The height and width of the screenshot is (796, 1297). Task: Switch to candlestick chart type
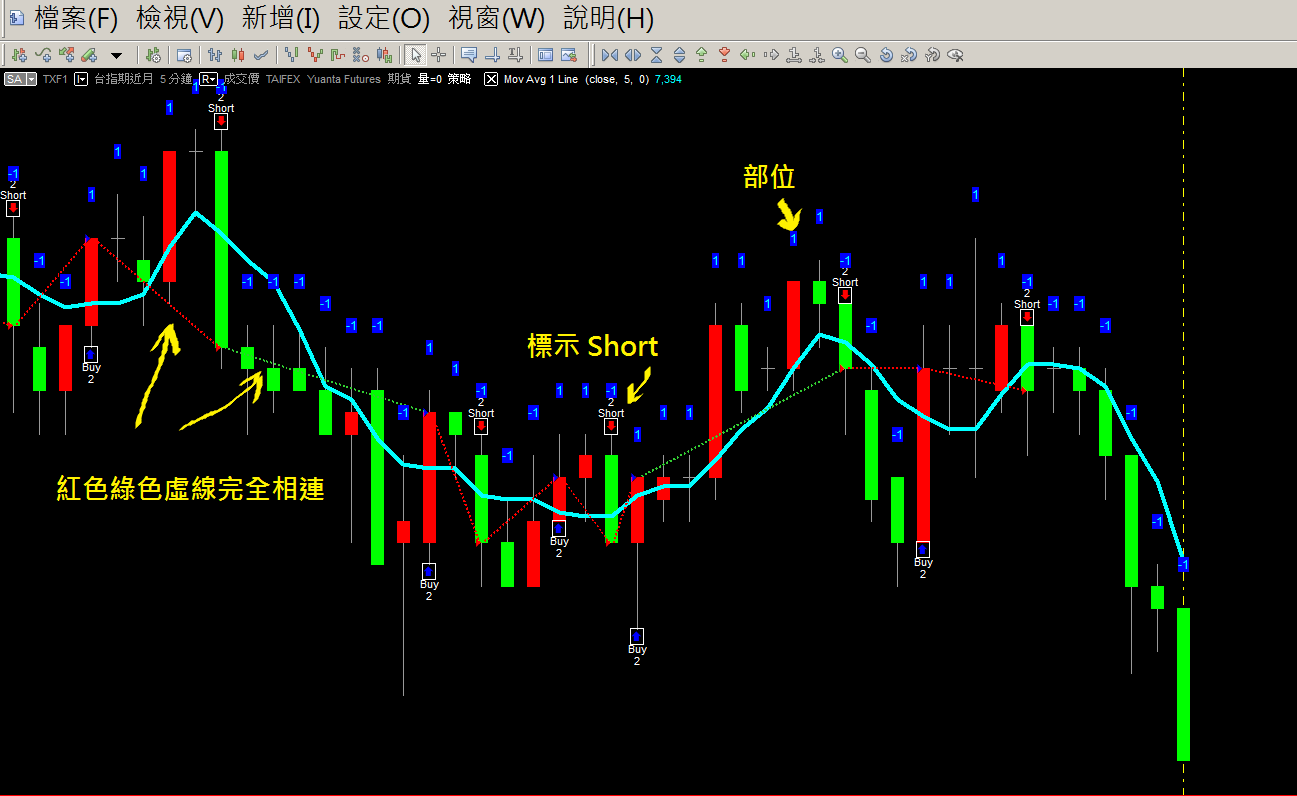(238, 55)
